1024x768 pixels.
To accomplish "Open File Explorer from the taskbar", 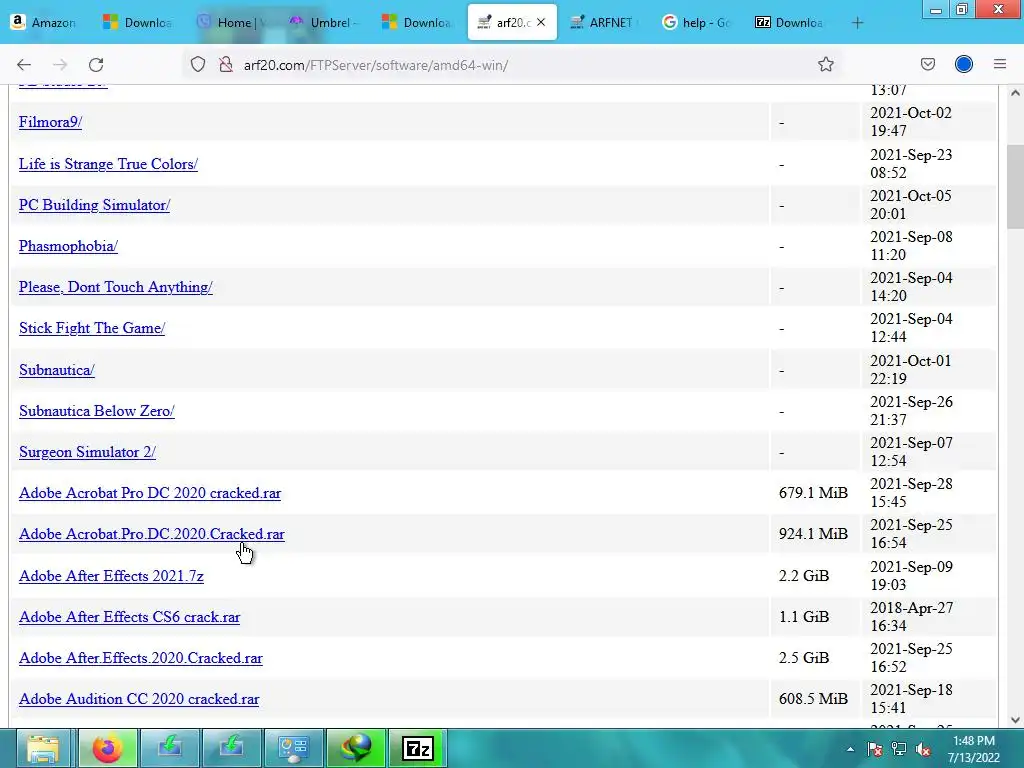I will point(43,748).
